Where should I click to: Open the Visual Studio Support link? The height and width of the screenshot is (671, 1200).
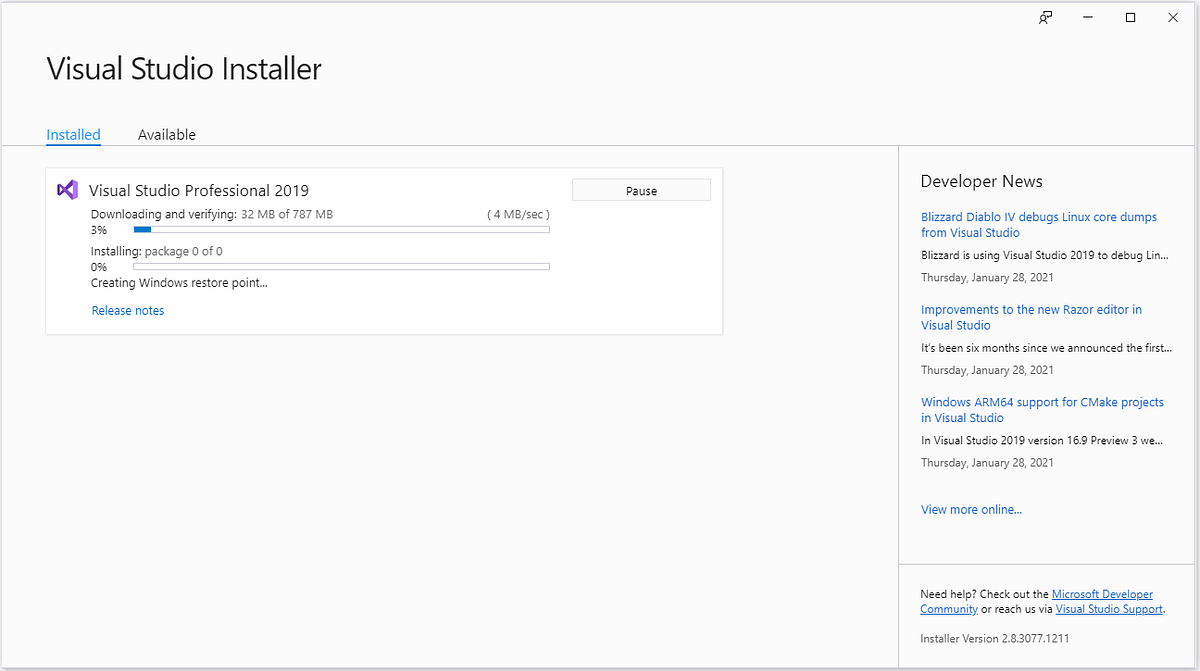(1108, 608)
